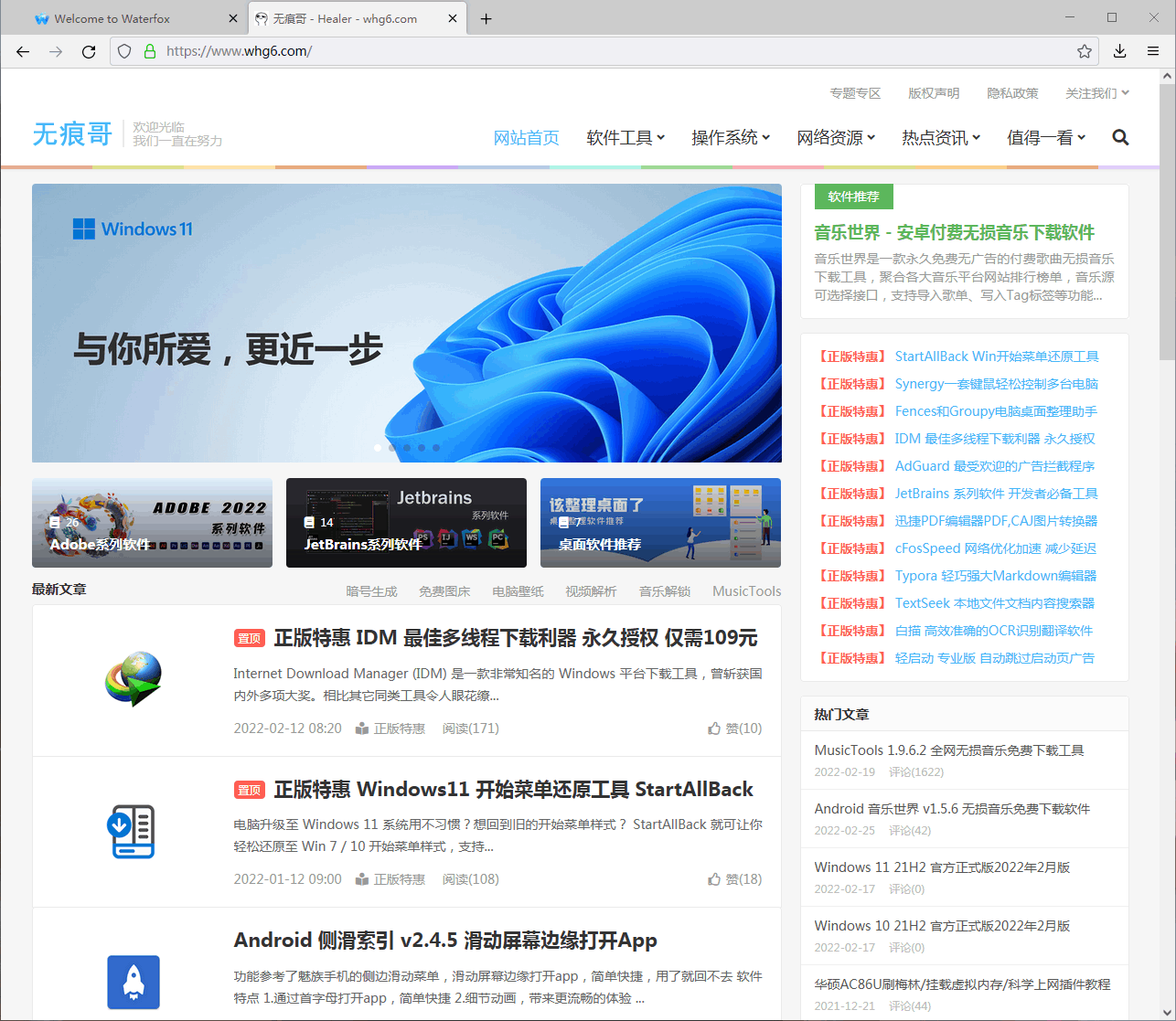Click the green padlock site security icon
The height and width of the screenshot is (1021, 1176).
150,51
